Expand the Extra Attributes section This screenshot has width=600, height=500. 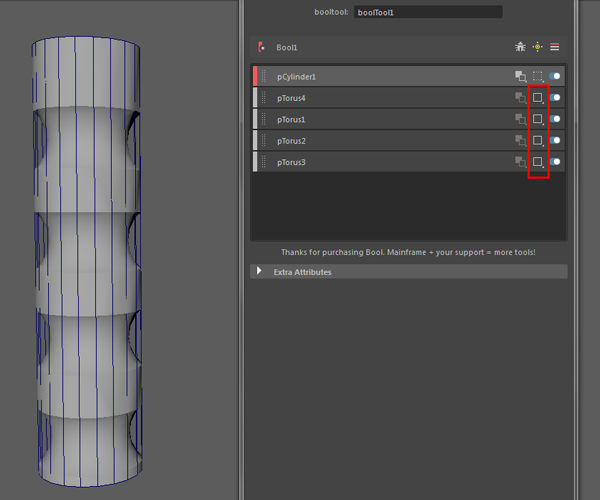259,271
